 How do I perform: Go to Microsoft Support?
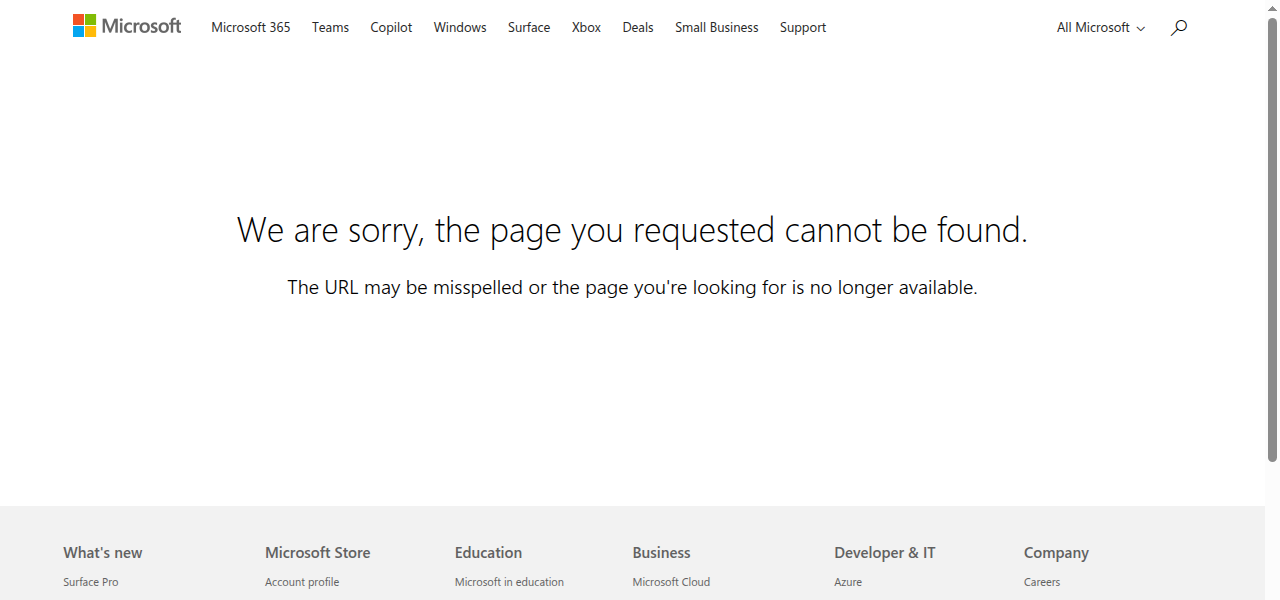point(802,27)
